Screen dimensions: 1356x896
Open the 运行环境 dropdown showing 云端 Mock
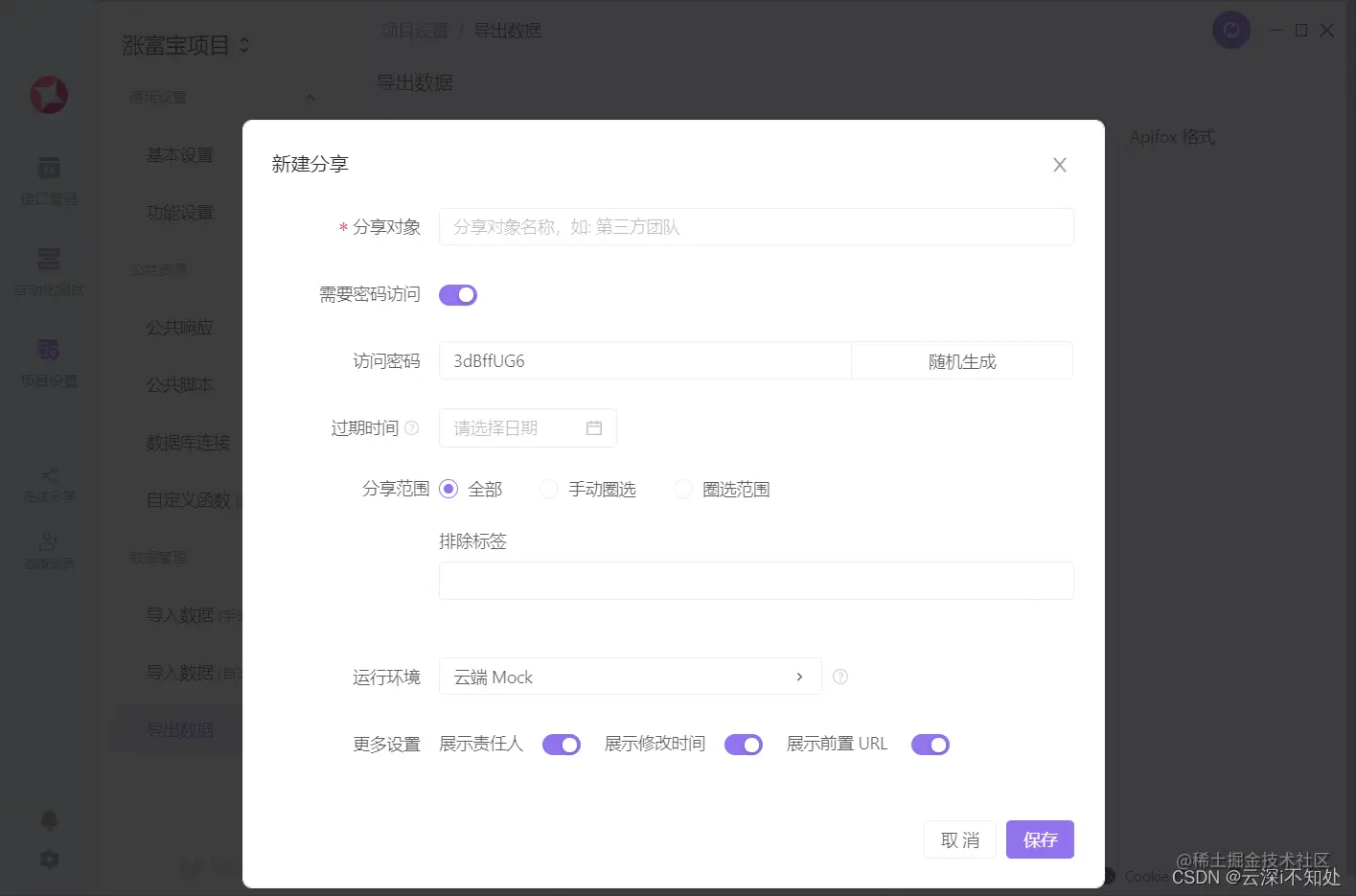point(630,677)
